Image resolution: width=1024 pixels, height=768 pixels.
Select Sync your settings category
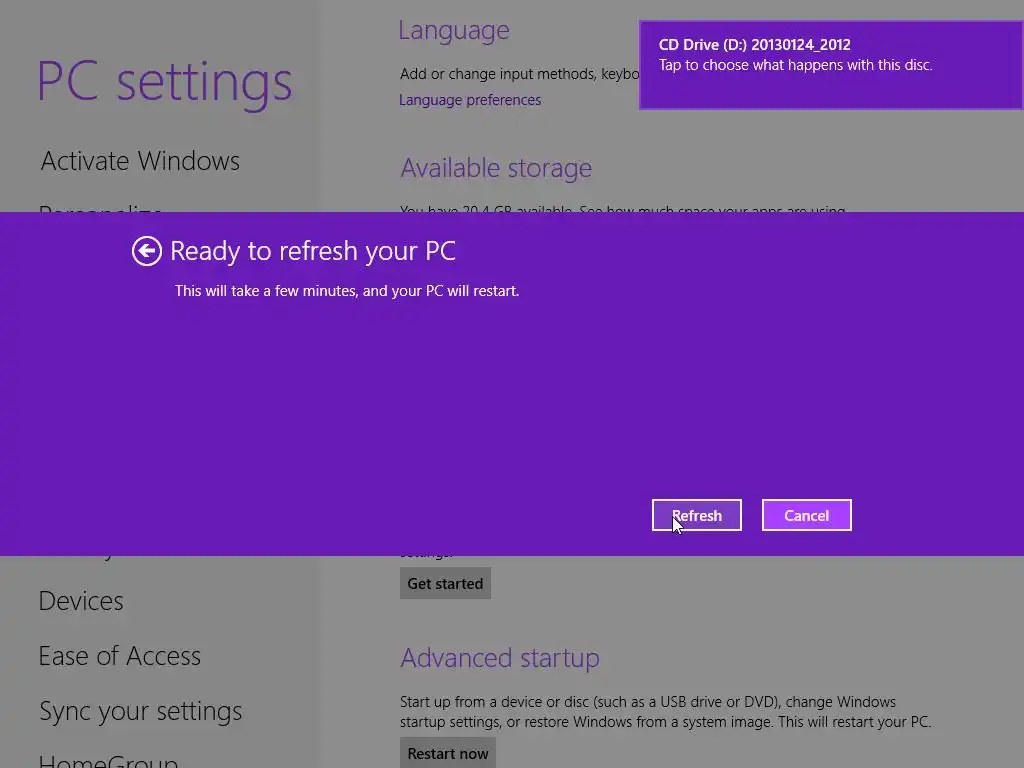[x=140, y=711]
